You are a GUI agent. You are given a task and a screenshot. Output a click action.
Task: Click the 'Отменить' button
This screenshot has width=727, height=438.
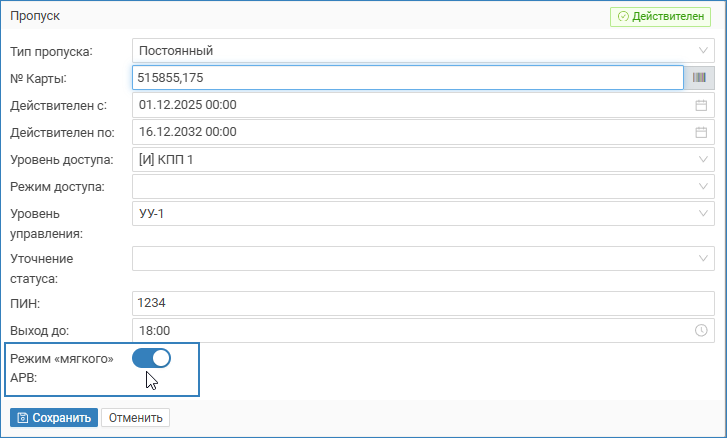coord(136,418)
